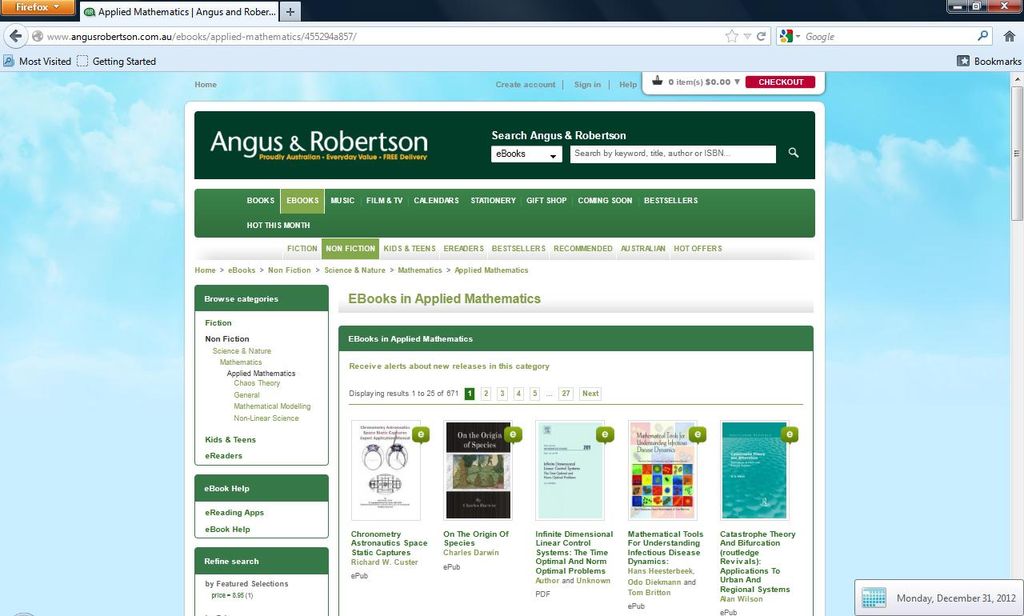Open URL history dropdown arrow
The height and width of the screenshot is (616, 1024).
pyautogui.click(x=747, y=37)
